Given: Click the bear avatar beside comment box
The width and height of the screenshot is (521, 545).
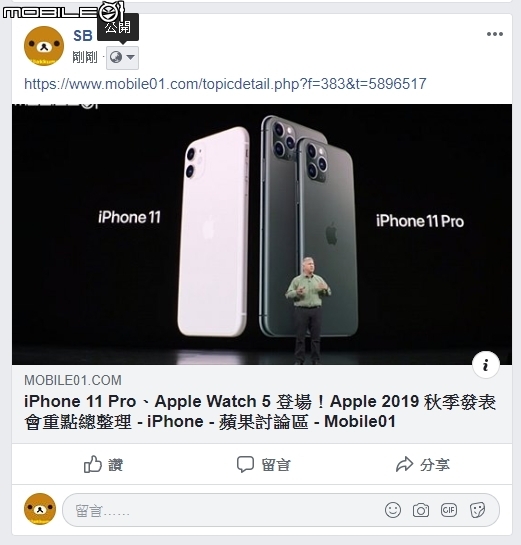Looking at the screenshot, I should 40,509.
